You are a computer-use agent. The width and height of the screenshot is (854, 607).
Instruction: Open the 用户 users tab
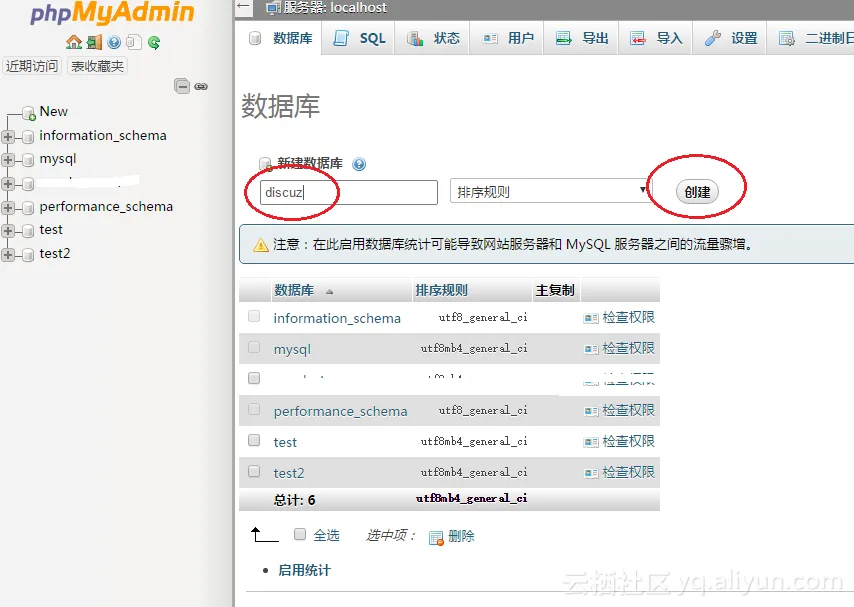pos(508,38)
